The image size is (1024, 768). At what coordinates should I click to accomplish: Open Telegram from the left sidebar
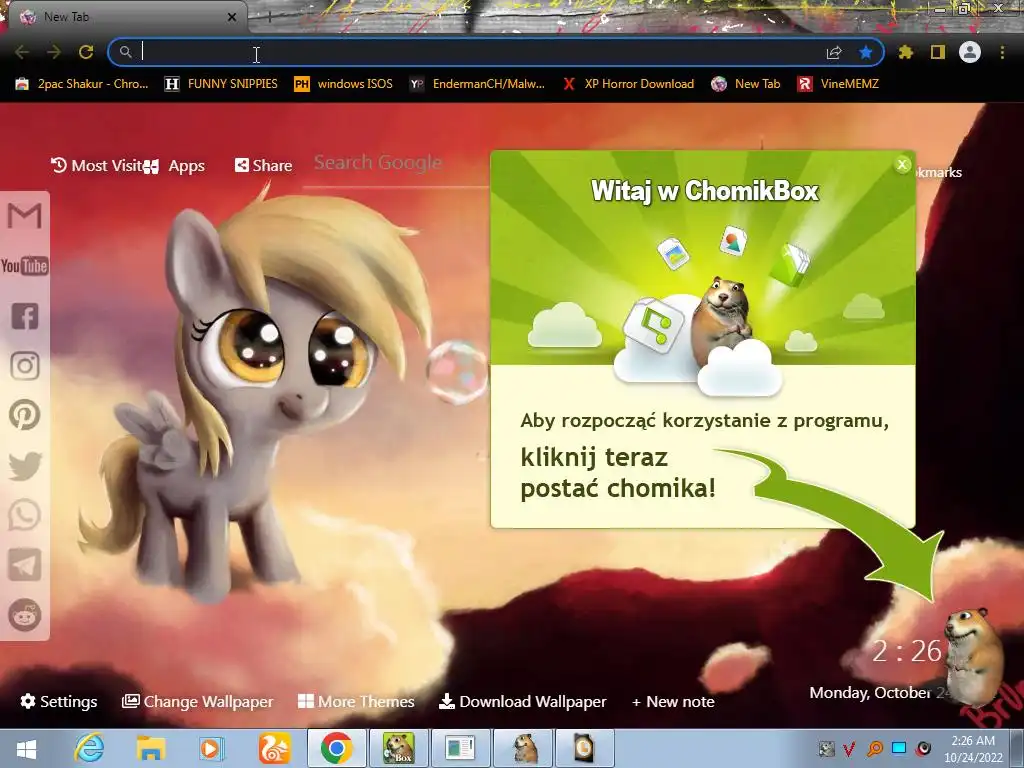click(x=25, y=565)
